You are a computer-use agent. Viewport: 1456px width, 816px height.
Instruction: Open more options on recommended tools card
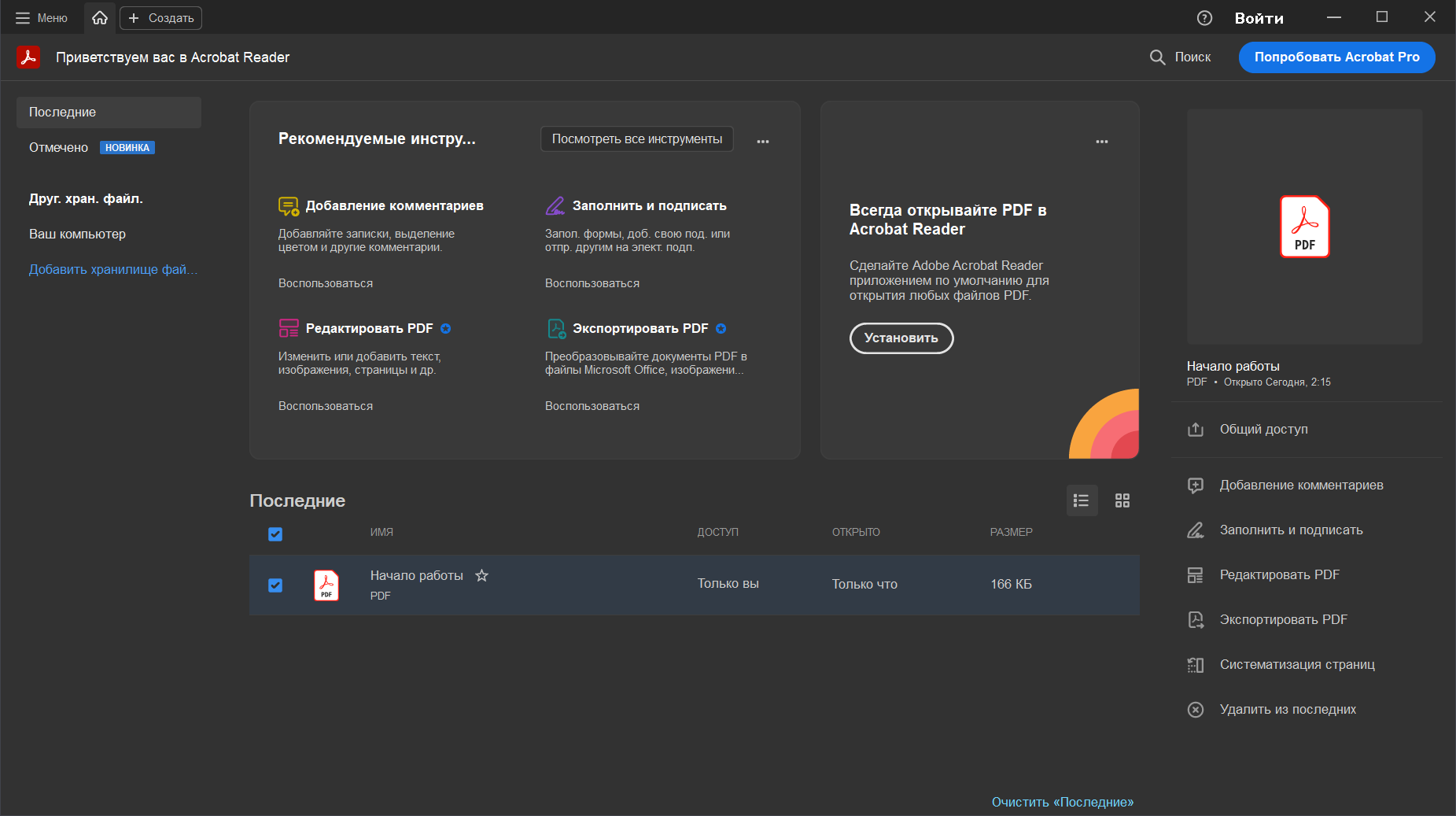tap(763, 142)
